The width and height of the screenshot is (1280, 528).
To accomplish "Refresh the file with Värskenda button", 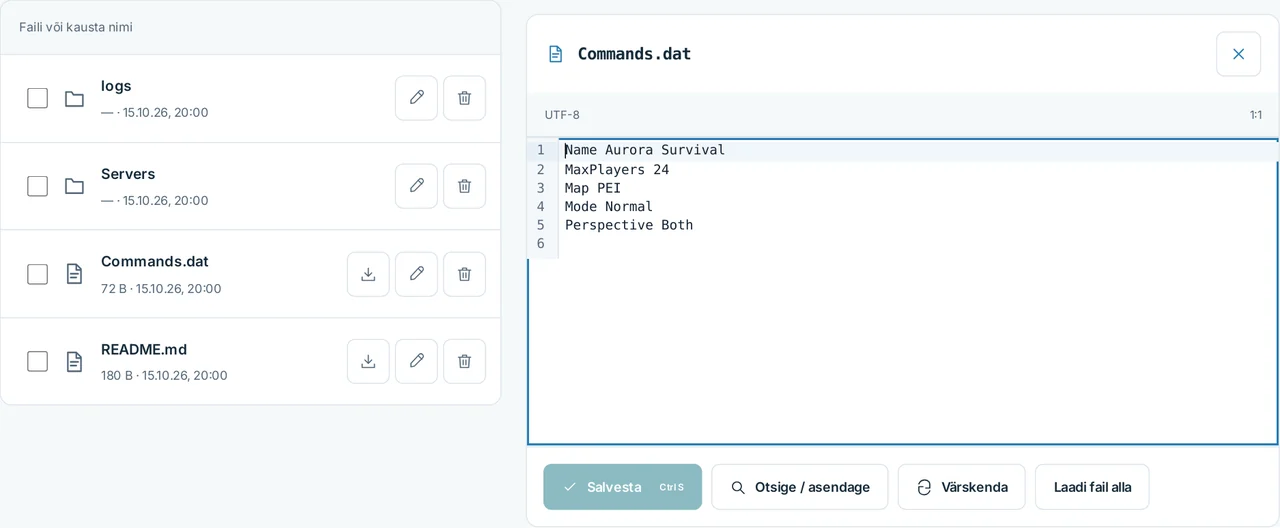I will [961, 487].
